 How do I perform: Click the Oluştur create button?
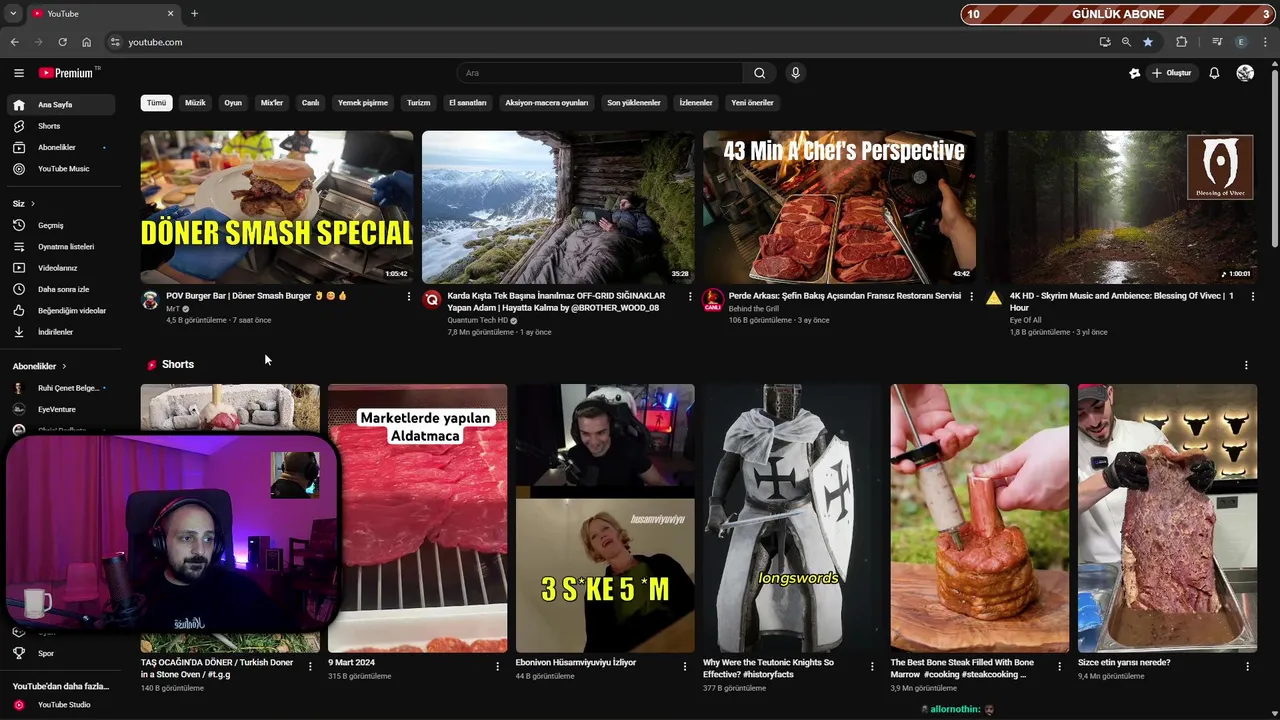point(1171,73)
